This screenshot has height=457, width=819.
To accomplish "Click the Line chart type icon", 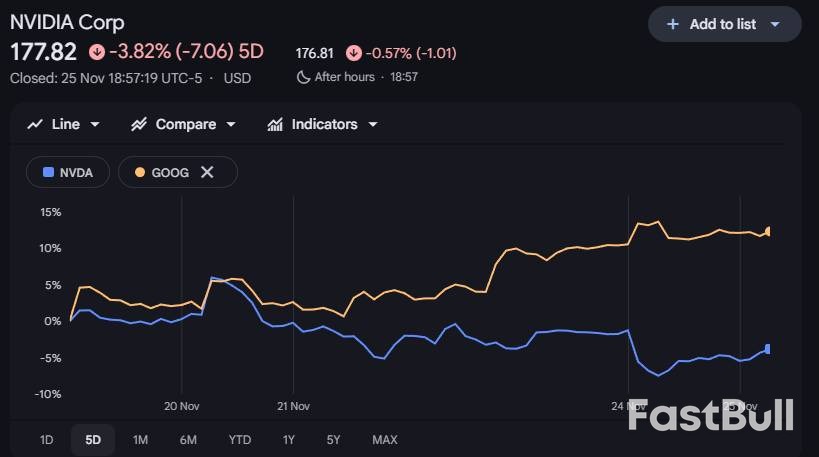I will [x=35, y=125].
